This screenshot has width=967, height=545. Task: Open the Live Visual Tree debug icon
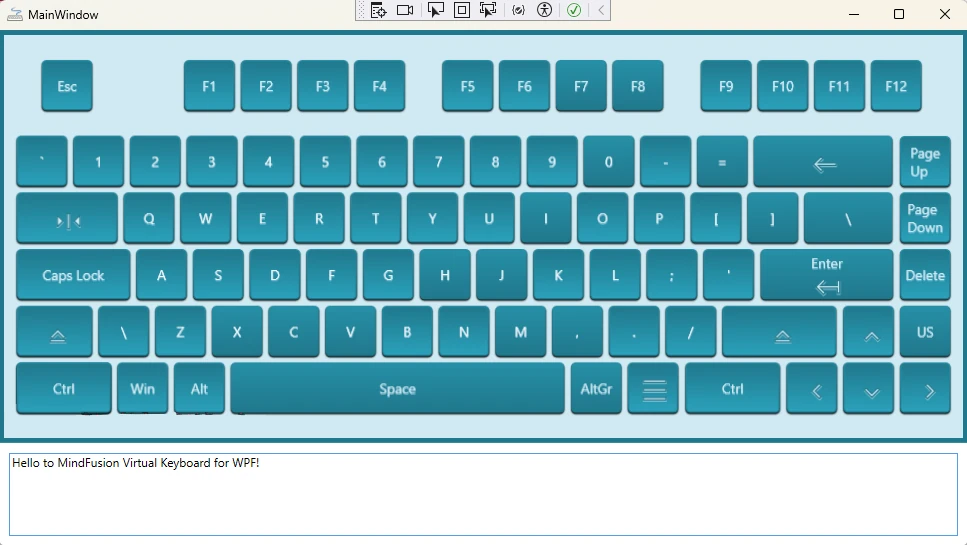coord(378,10)
